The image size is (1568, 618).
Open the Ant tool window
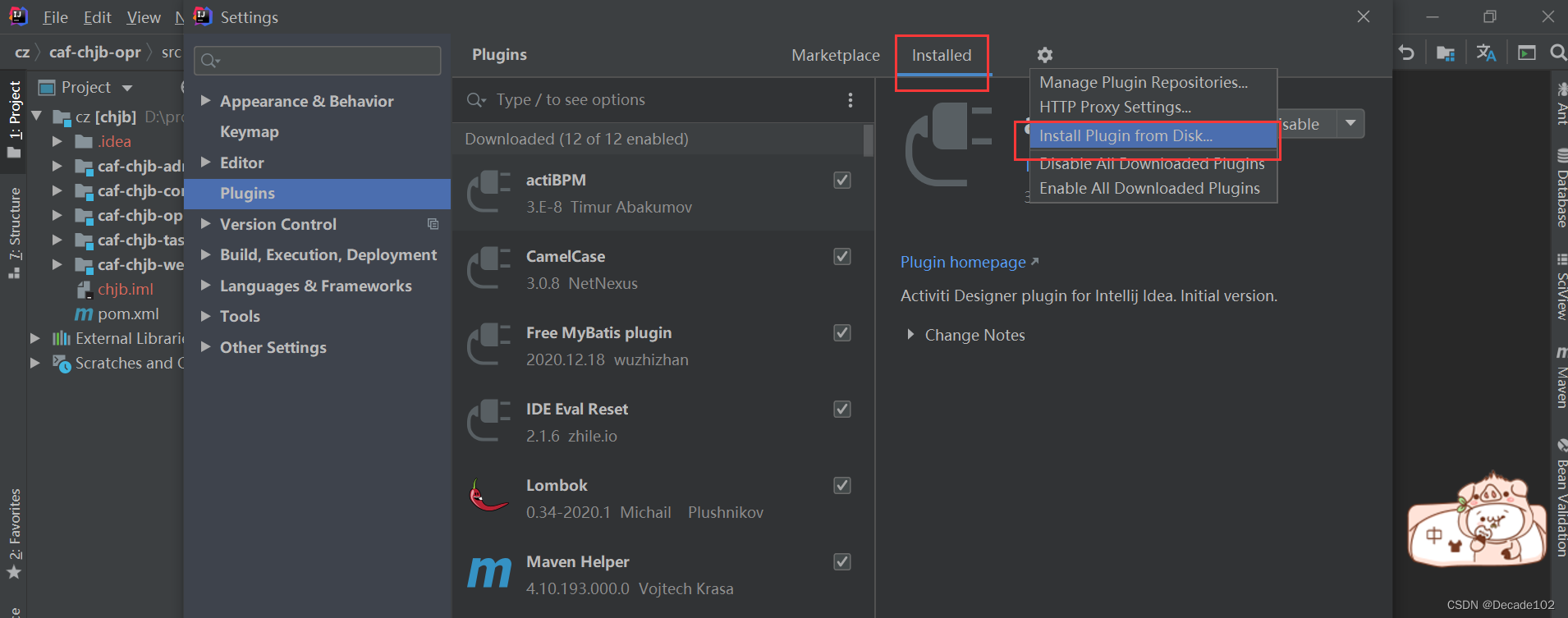(x=1561, y=103)
